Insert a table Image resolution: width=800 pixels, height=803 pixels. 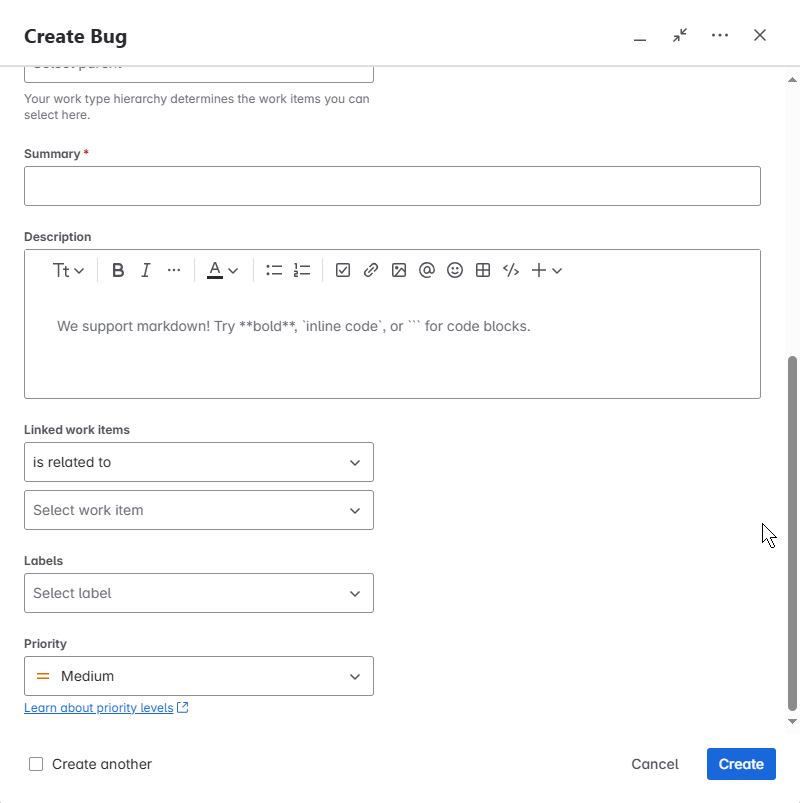(483, 270)
